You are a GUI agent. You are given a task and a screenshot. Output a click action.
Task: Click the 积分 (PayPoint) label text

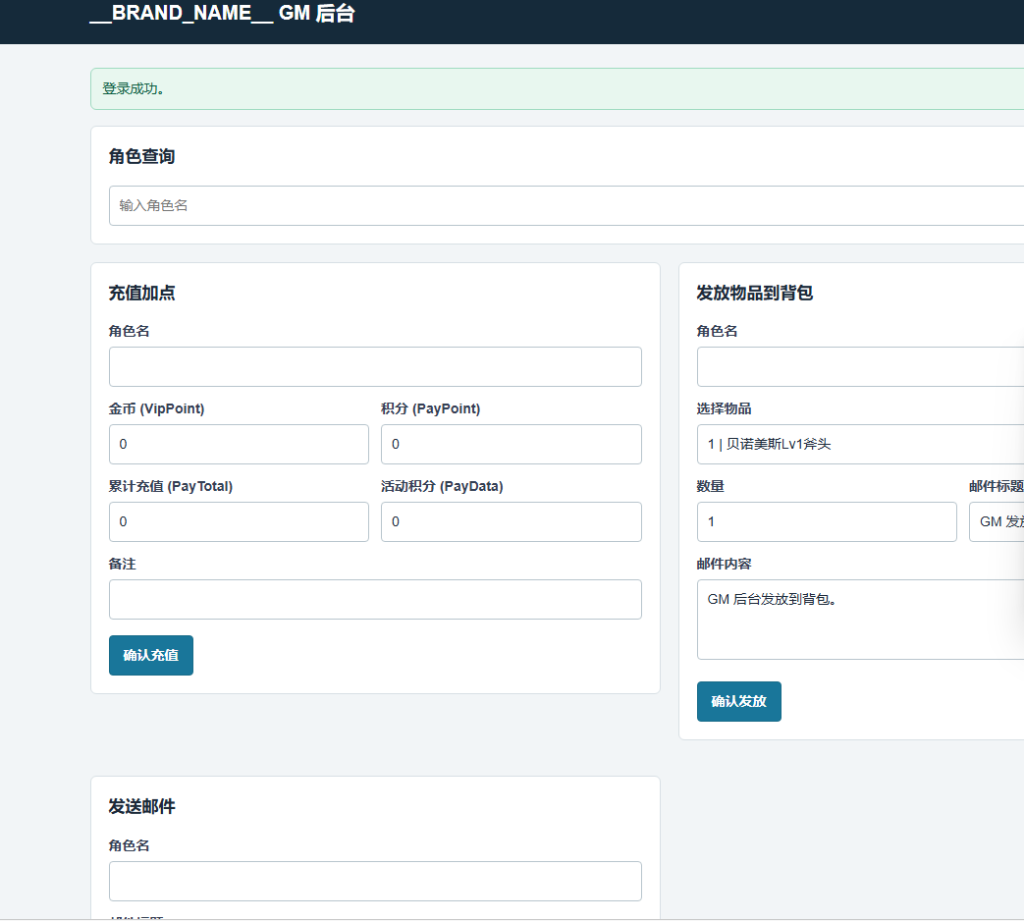(x=431, y=409)
